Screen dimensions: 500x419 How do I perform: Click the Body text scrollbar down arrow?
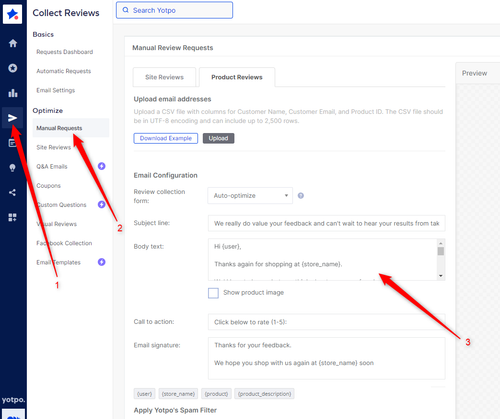pos(441,276)
